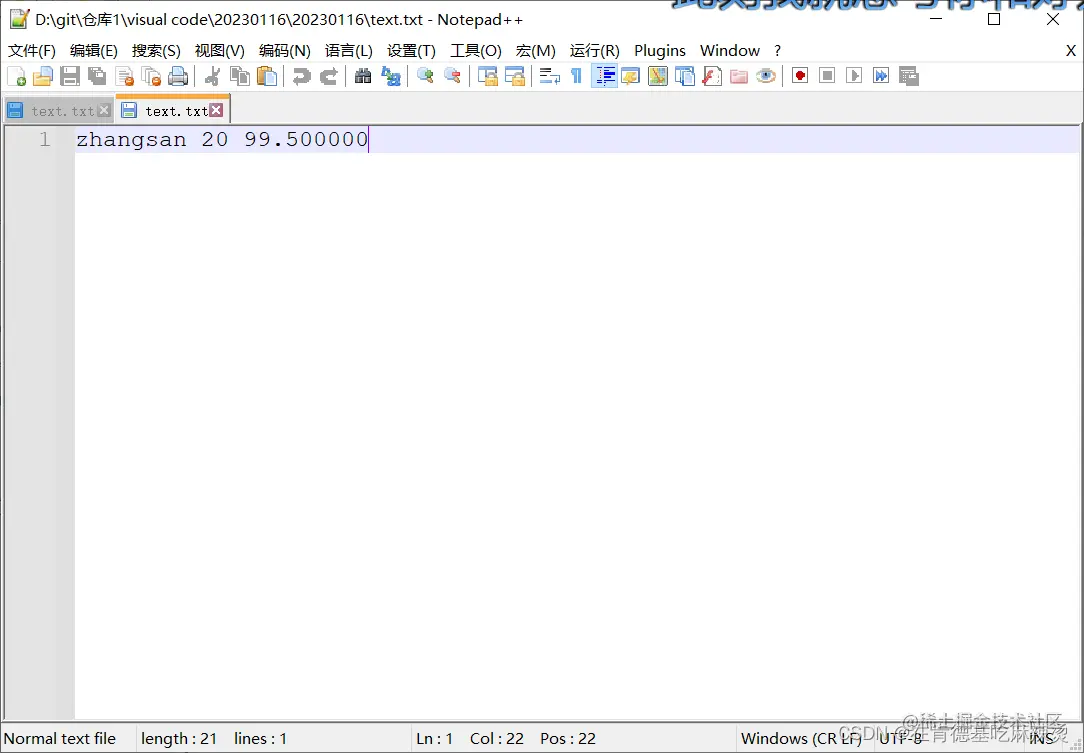Open the 编辑(E) menu

[x=94, y=50]
